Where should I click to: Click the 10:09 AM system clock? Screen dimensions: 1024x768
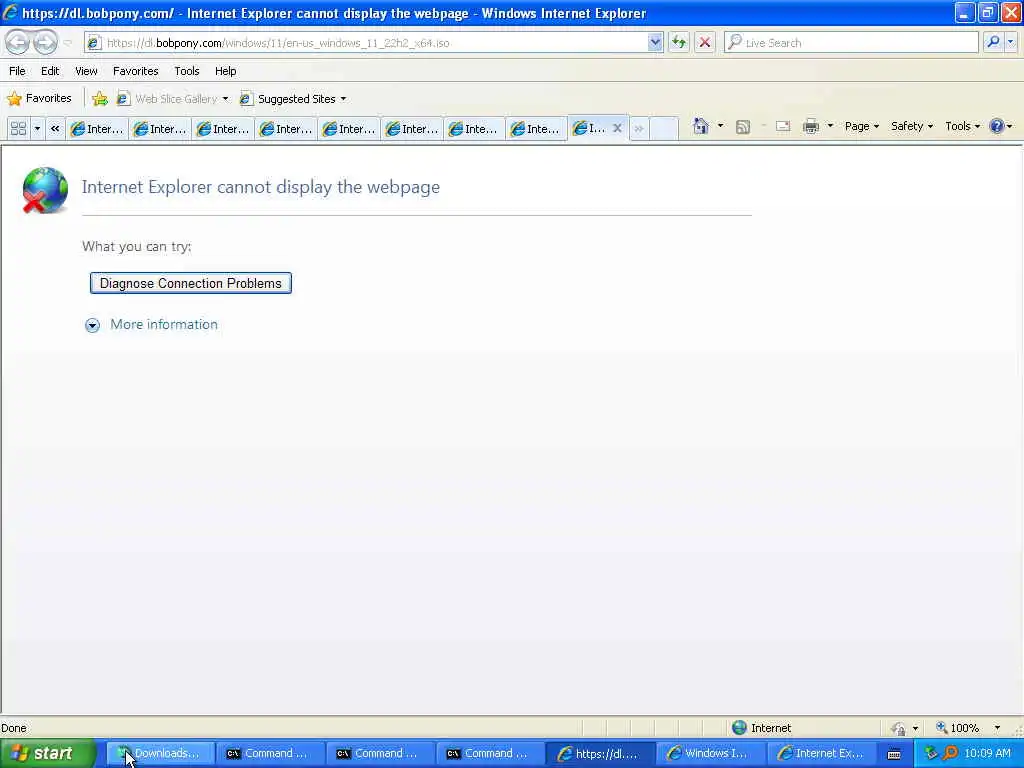(x=987, y=753)
